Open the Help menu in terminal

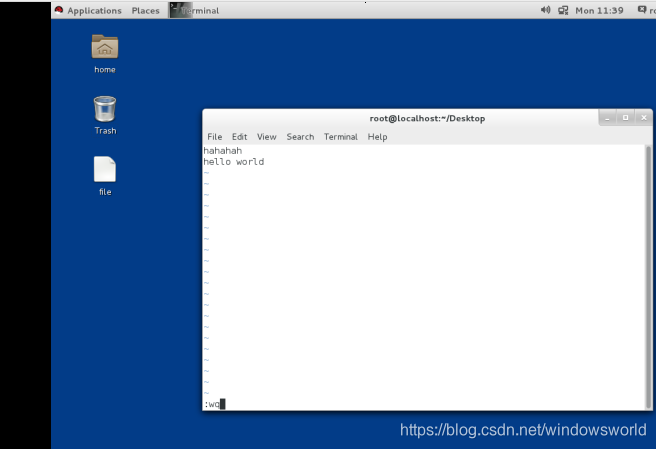point(377,137)
